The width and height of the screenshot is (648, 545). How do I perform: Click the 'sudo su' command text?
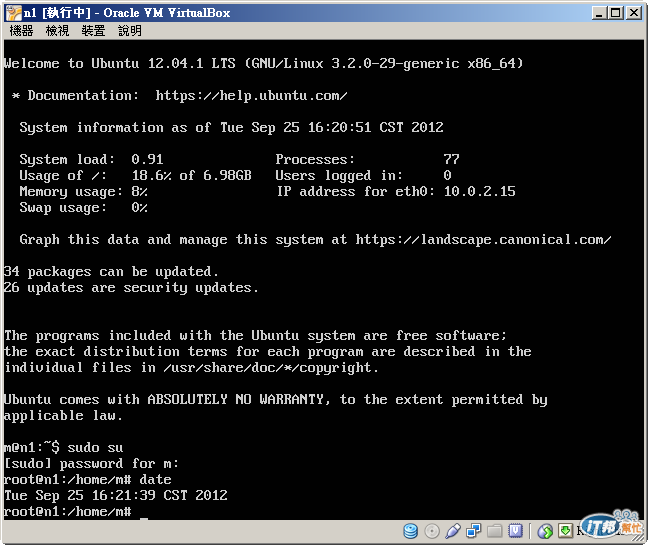pos(95,448)
